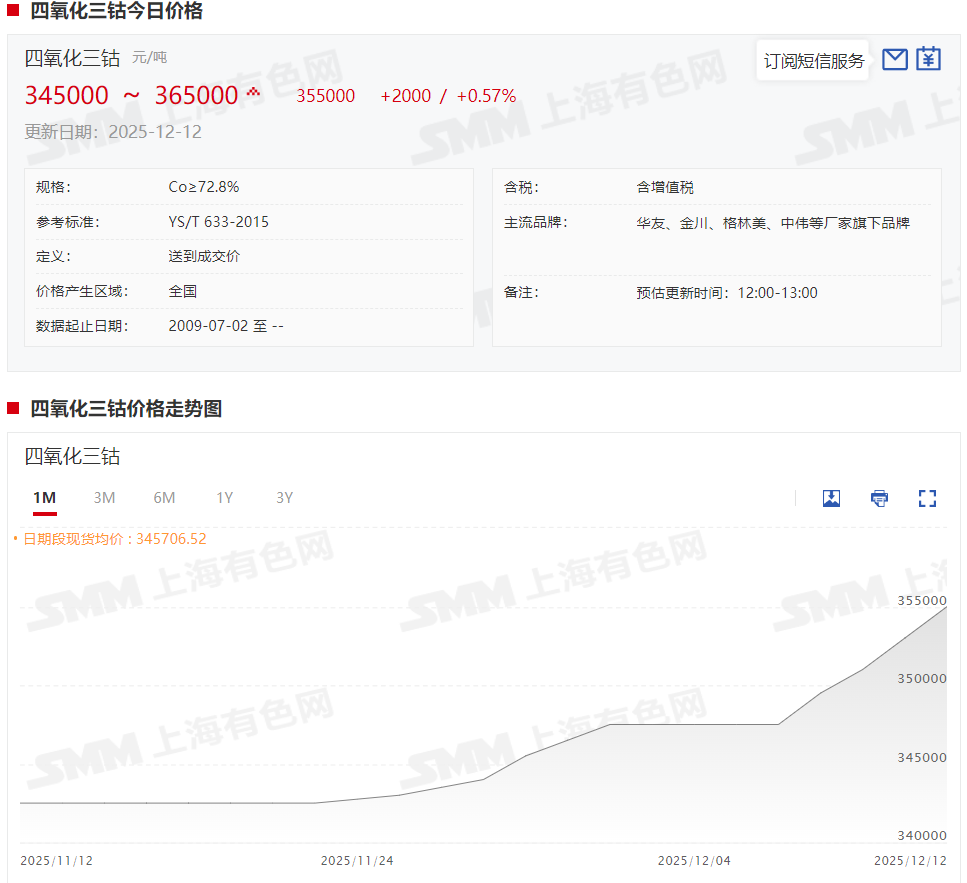Click the red upward trend icon beside price
The height and width of the screenshot is (883, 967).
(253, 92)
